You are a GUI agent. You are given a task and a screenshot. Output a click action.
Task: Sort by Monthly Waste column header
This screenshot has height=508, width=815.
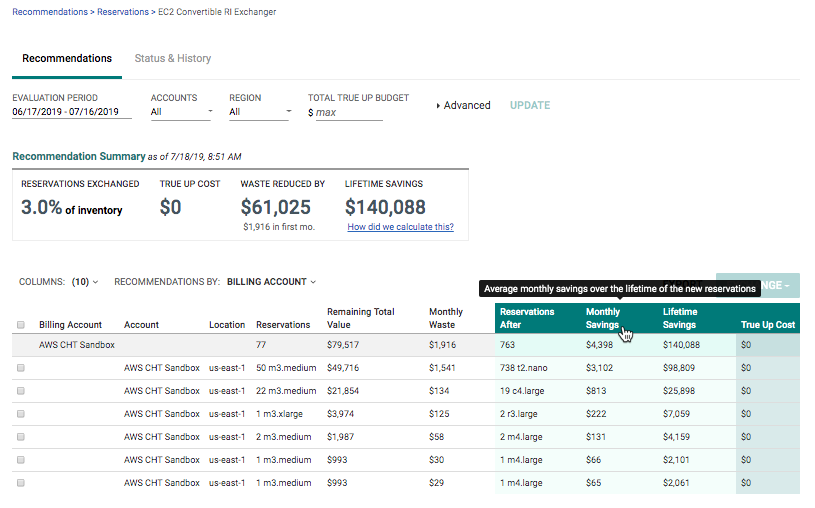[445, 318]
